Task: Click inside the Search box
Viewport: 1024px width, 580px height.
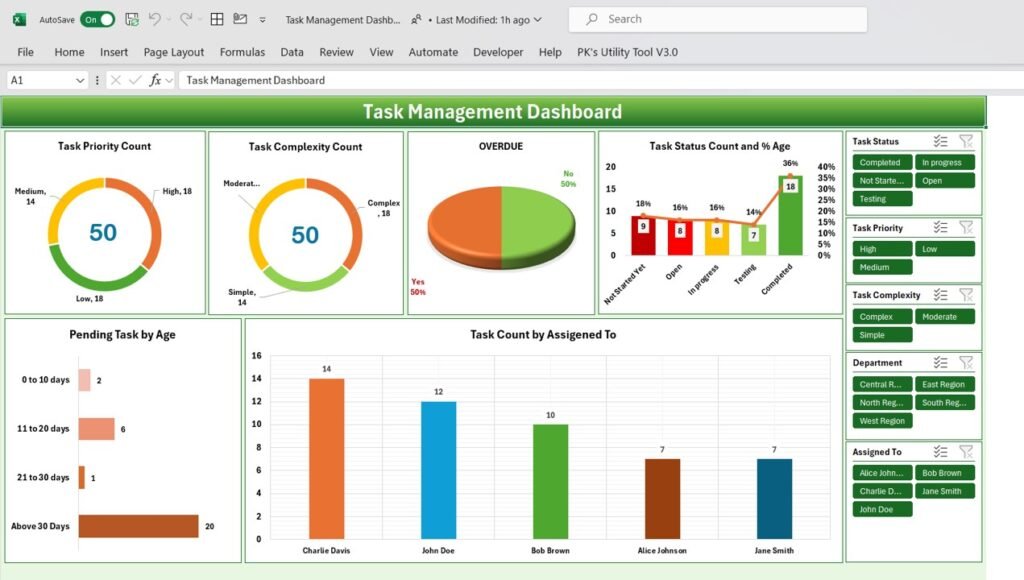Action: click(x=716, y=19)
